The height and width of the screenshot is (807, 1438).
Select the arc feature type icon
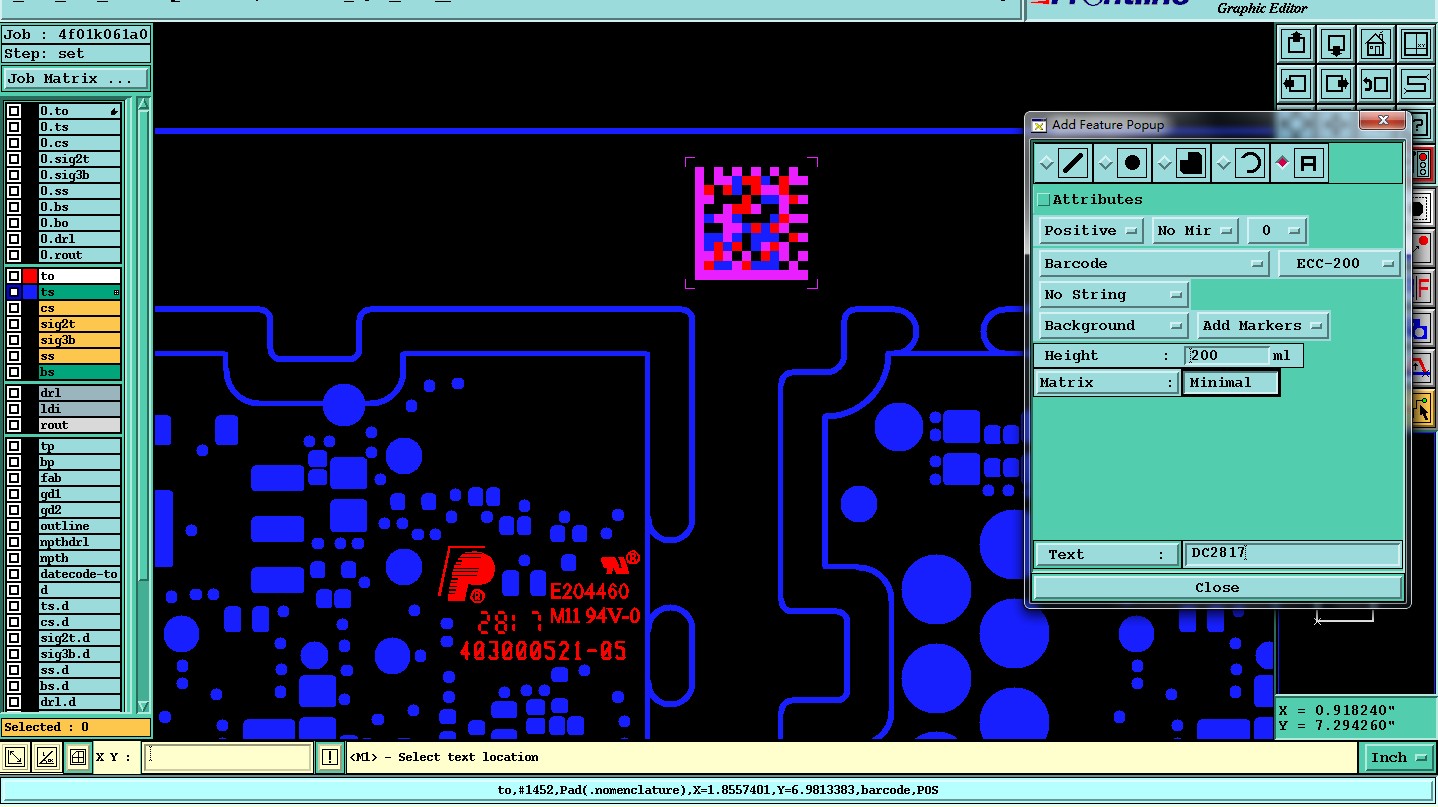click(x=1249, y=163)
